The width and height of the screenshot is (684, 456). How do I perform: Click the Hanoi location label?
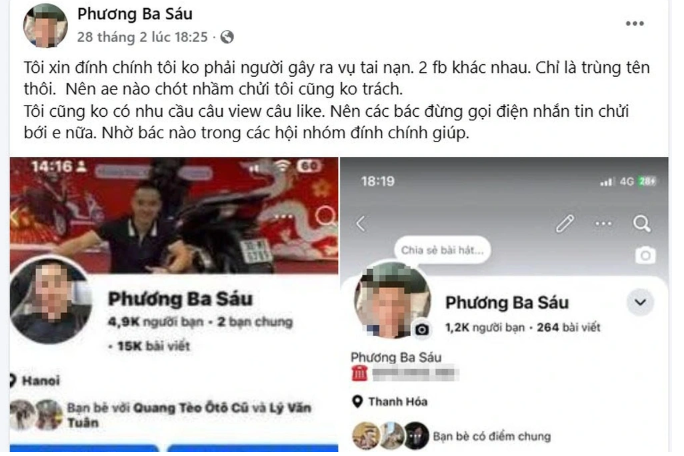pos(41,381)
